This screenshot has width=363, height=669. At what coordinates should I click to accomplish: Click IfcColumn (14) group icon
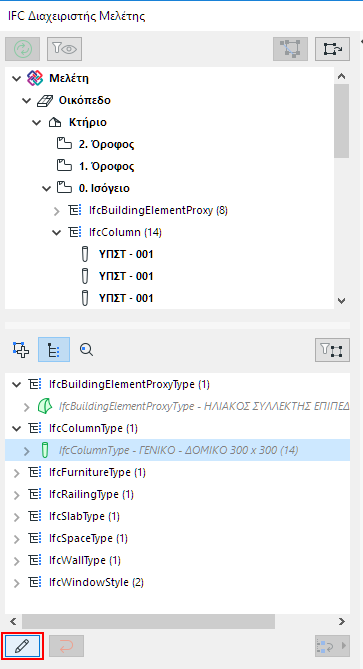tap(75, 233)
